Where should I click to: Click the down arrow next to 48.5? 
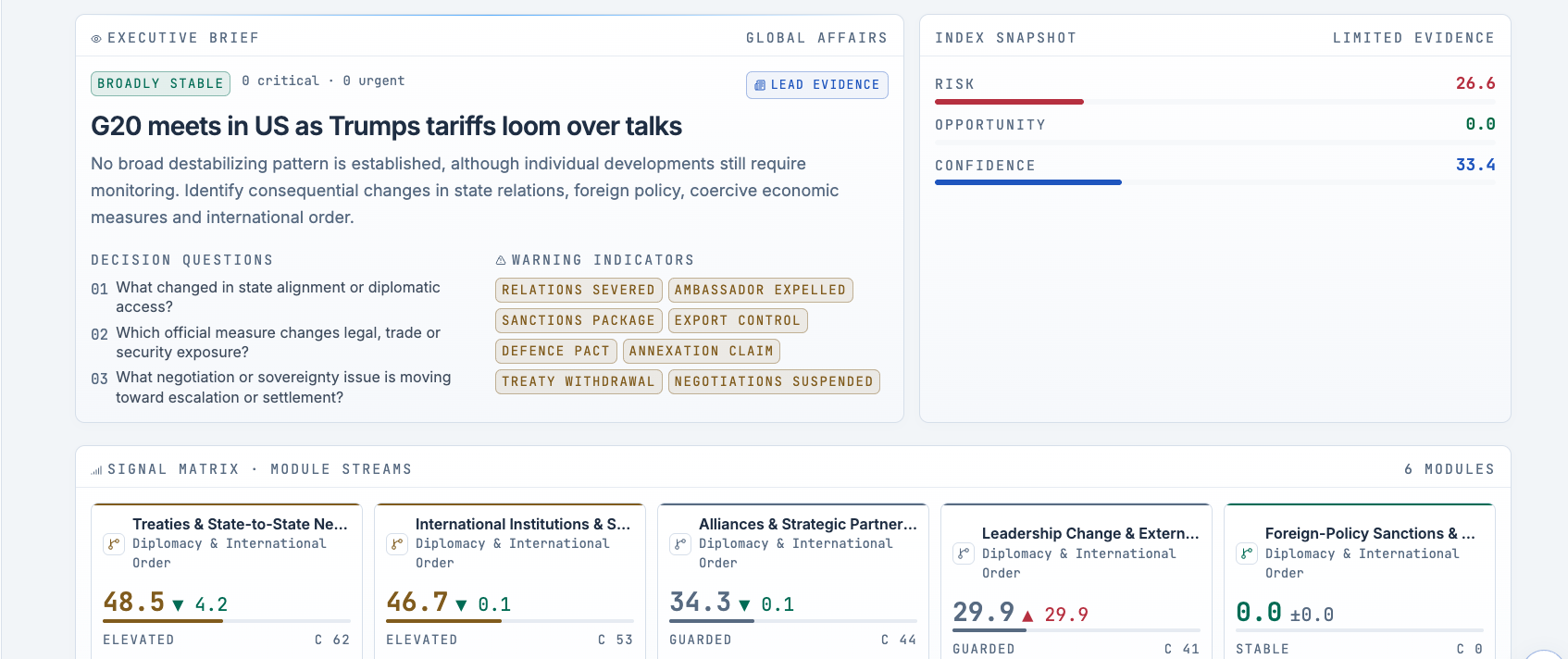[x=178, y=605]
